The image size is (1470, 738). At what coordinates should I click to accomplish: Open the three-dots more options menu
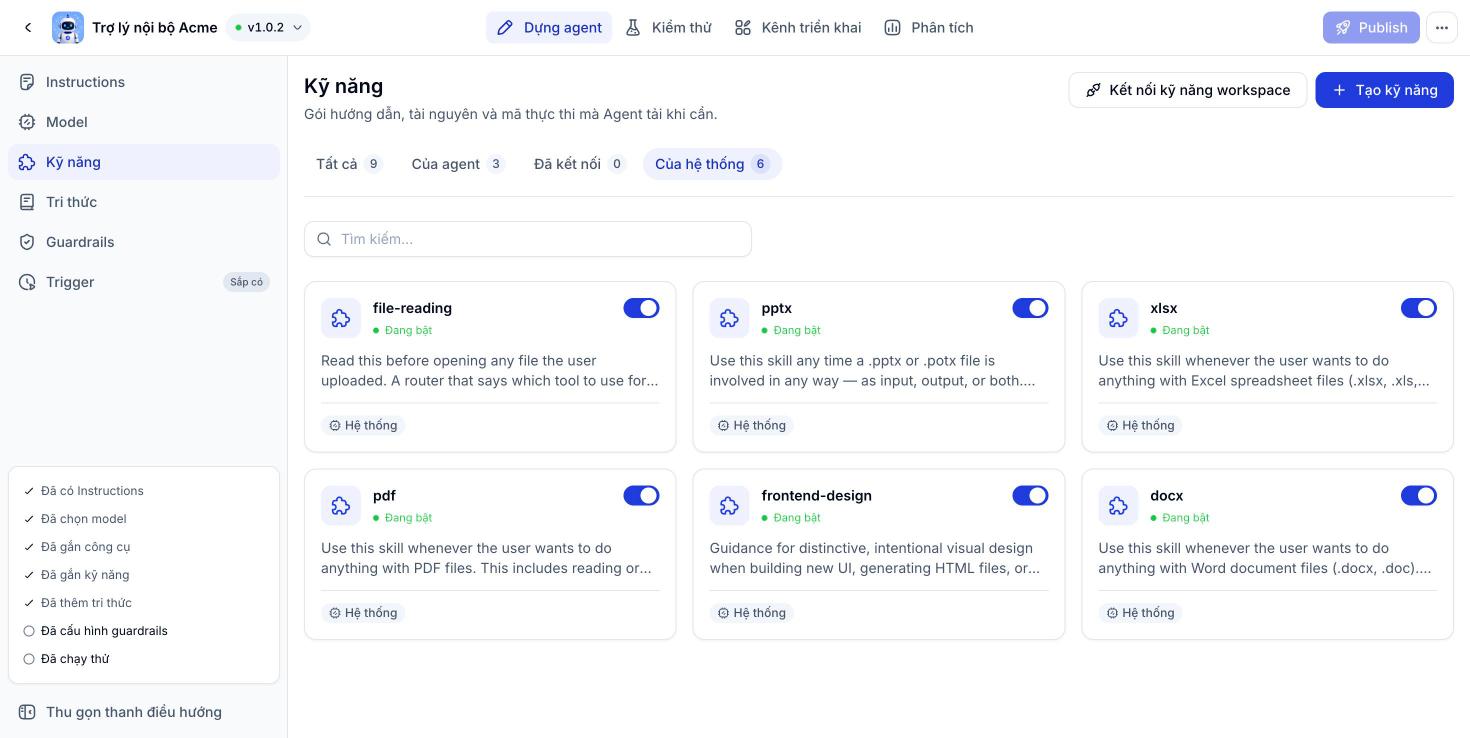(x=1441, y=28)
